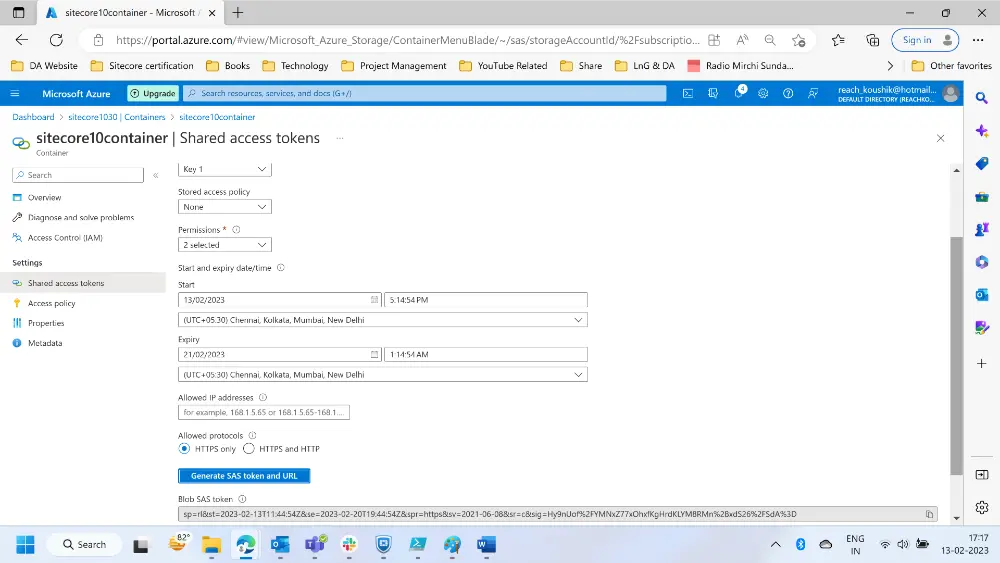The height and width of the screenshot is (563, 1000).
Task: Open the Azure help question mark icon
Action: [788, 93]
